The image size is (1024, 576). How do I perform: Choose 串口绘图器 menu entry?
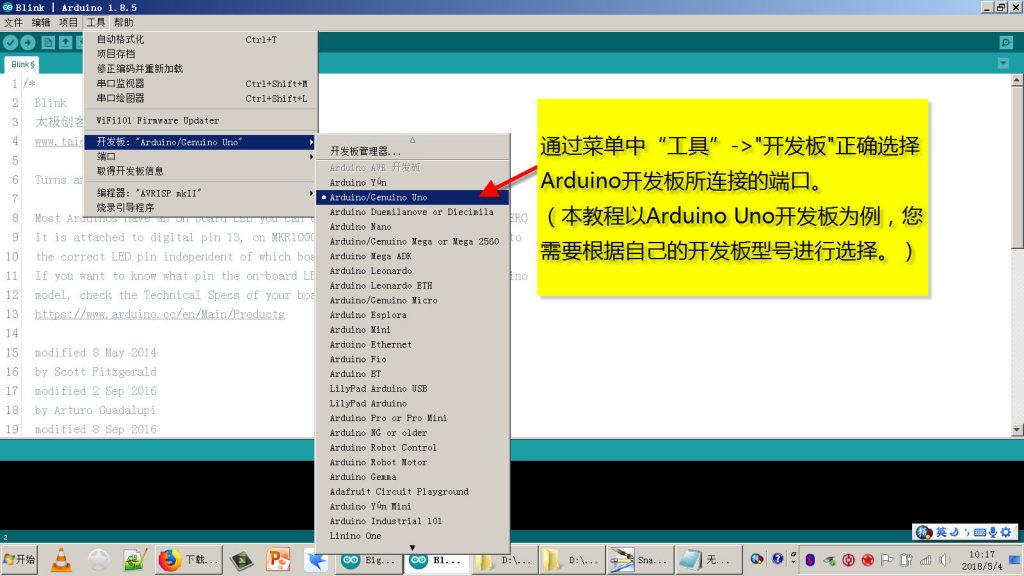pos(200,99)
